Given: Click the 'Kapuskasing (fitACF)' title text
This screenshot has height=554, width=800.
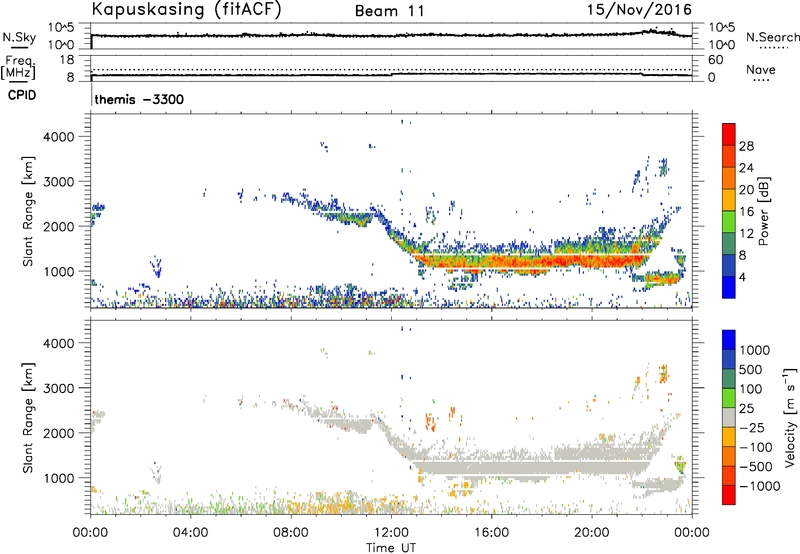Looking at the screenshot, I should pos(187,10).
